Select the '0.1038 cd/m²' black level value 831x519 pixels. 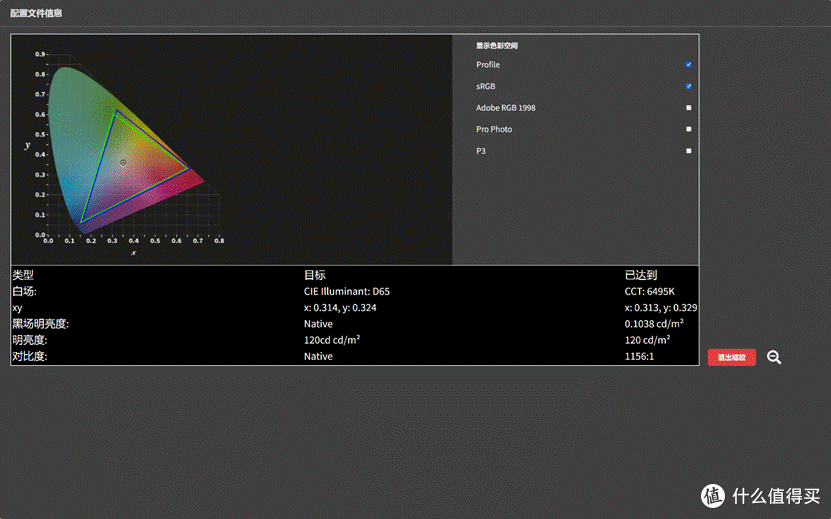click(x=653, y=323)
